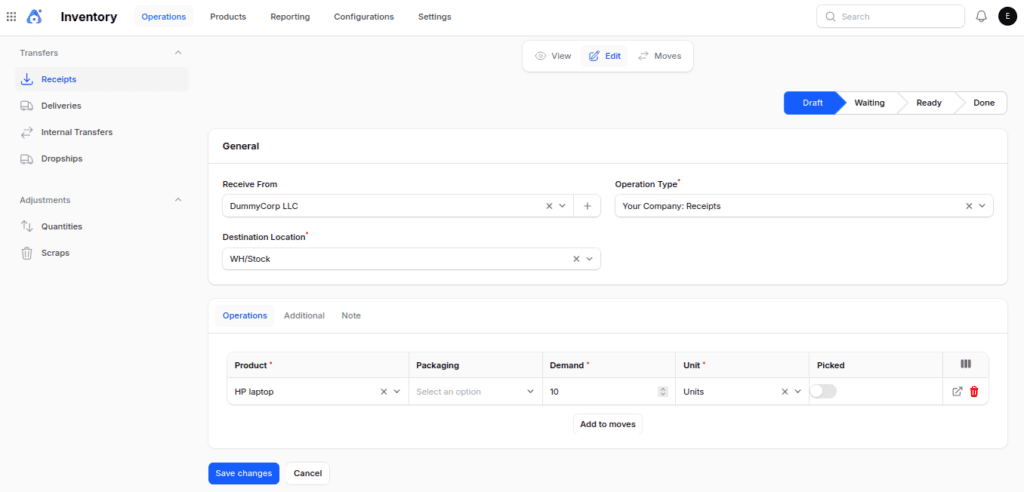Open the table column chooser icon
Image resolution: width=1024 pixels, height=492 pixels.
point(966,364)
